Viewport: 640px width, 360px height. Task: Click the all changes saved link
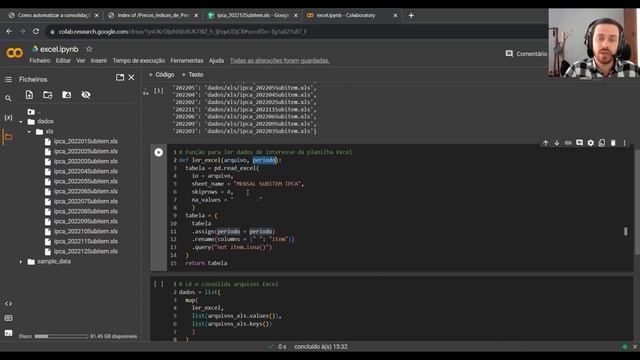(280, 60)
